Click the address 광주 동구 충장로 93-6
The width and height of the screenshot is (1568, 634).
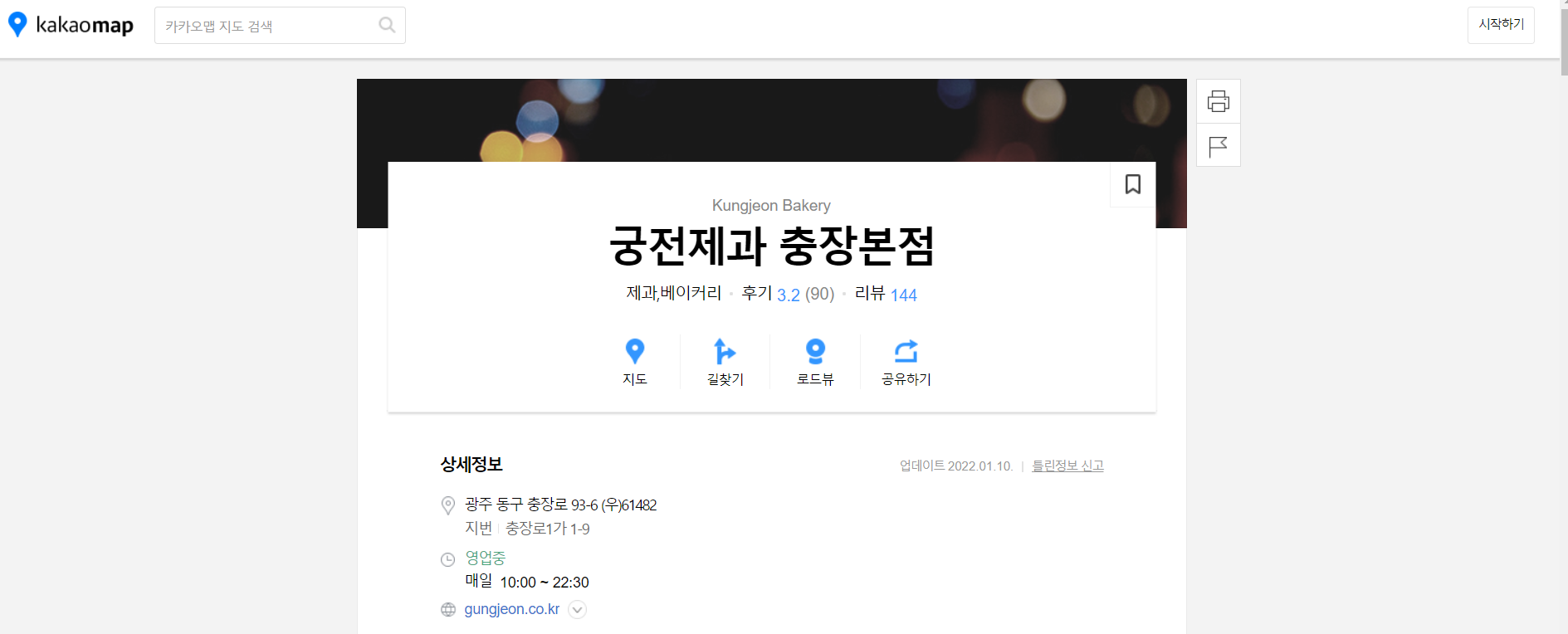click(561, 505)
